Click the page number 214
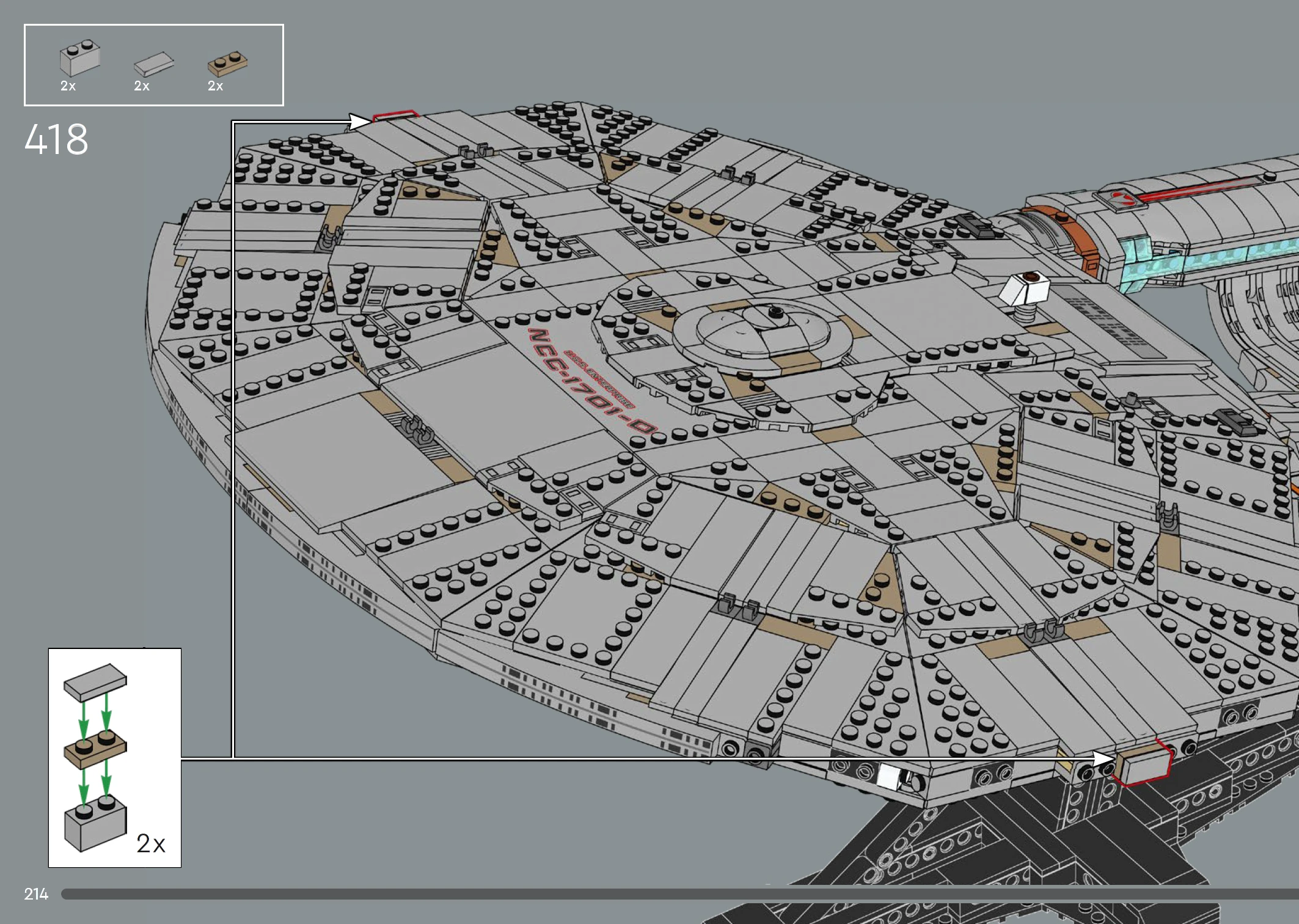The width and height of the screenshot is (1299, 924). click(36, 894)
